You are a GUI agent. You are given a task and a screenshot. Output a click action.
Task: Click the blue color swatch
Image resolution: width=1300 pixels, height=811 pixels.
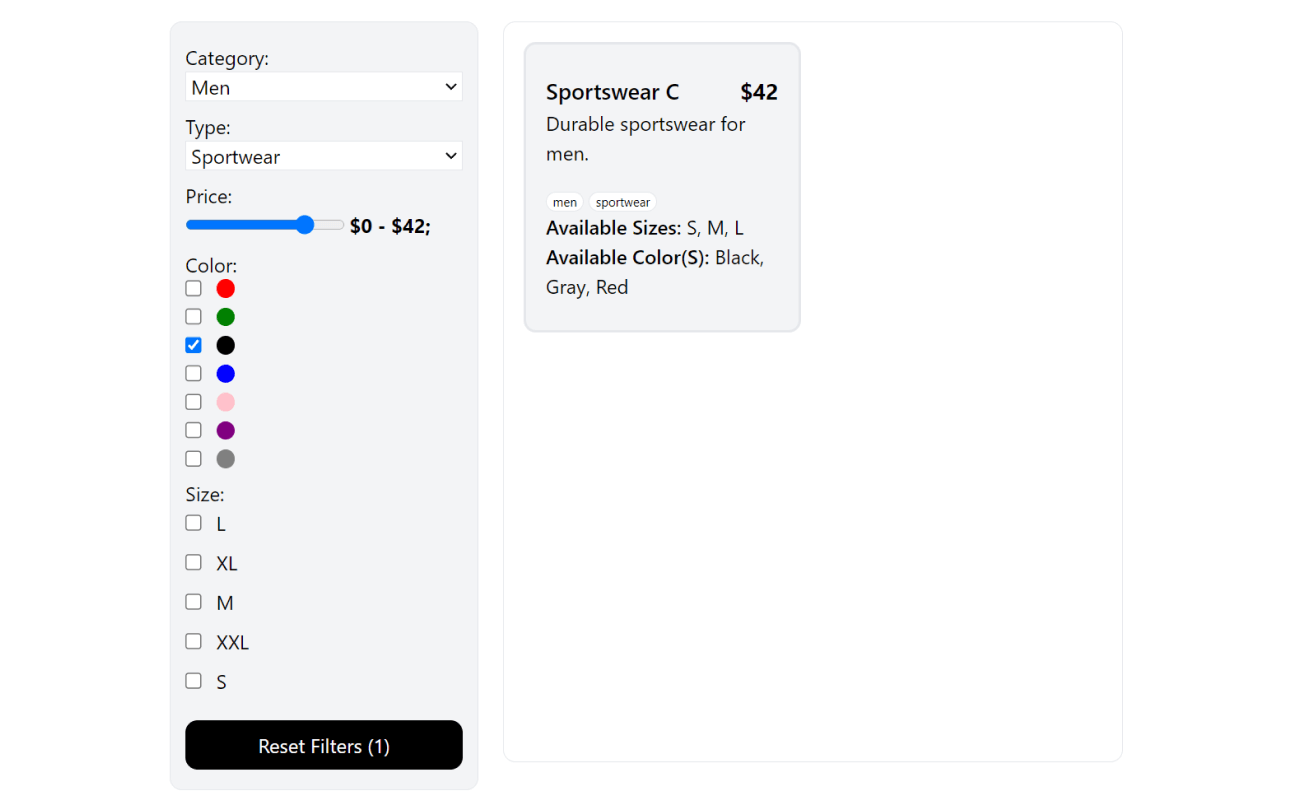[x=226, y=374]
